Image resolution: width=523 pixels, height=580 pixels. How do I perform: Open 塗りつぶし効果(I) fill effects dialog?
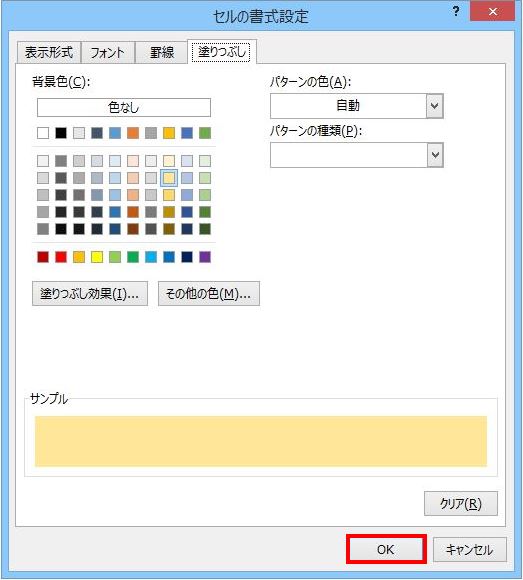click(90, 294)
